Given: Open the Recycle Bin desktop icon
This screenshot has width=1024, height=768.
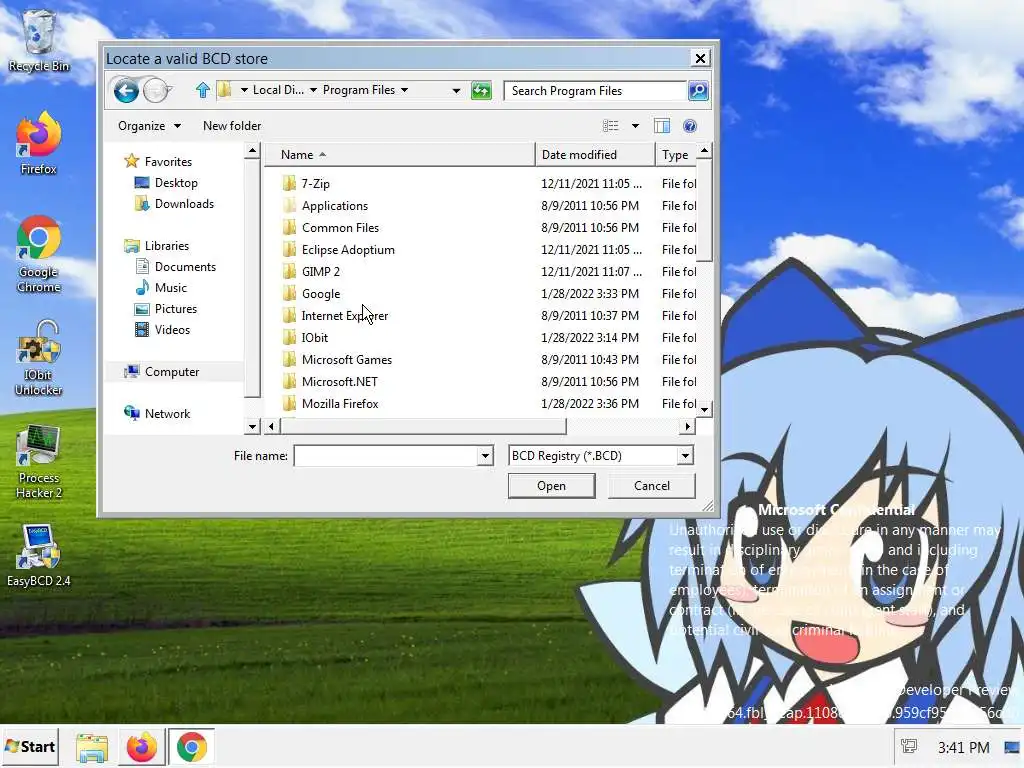Looking at the screenshot, I should (x=38, y=40).
